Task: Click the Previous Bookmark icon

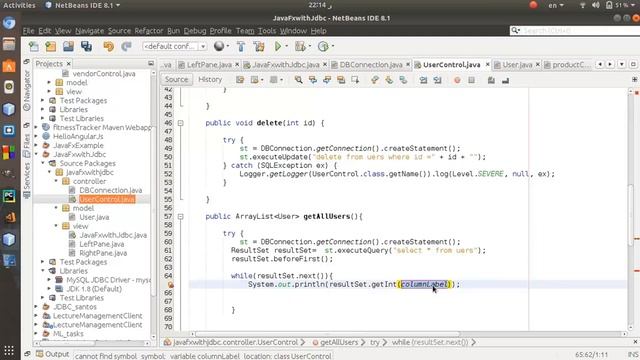Action: click(375, 80)
